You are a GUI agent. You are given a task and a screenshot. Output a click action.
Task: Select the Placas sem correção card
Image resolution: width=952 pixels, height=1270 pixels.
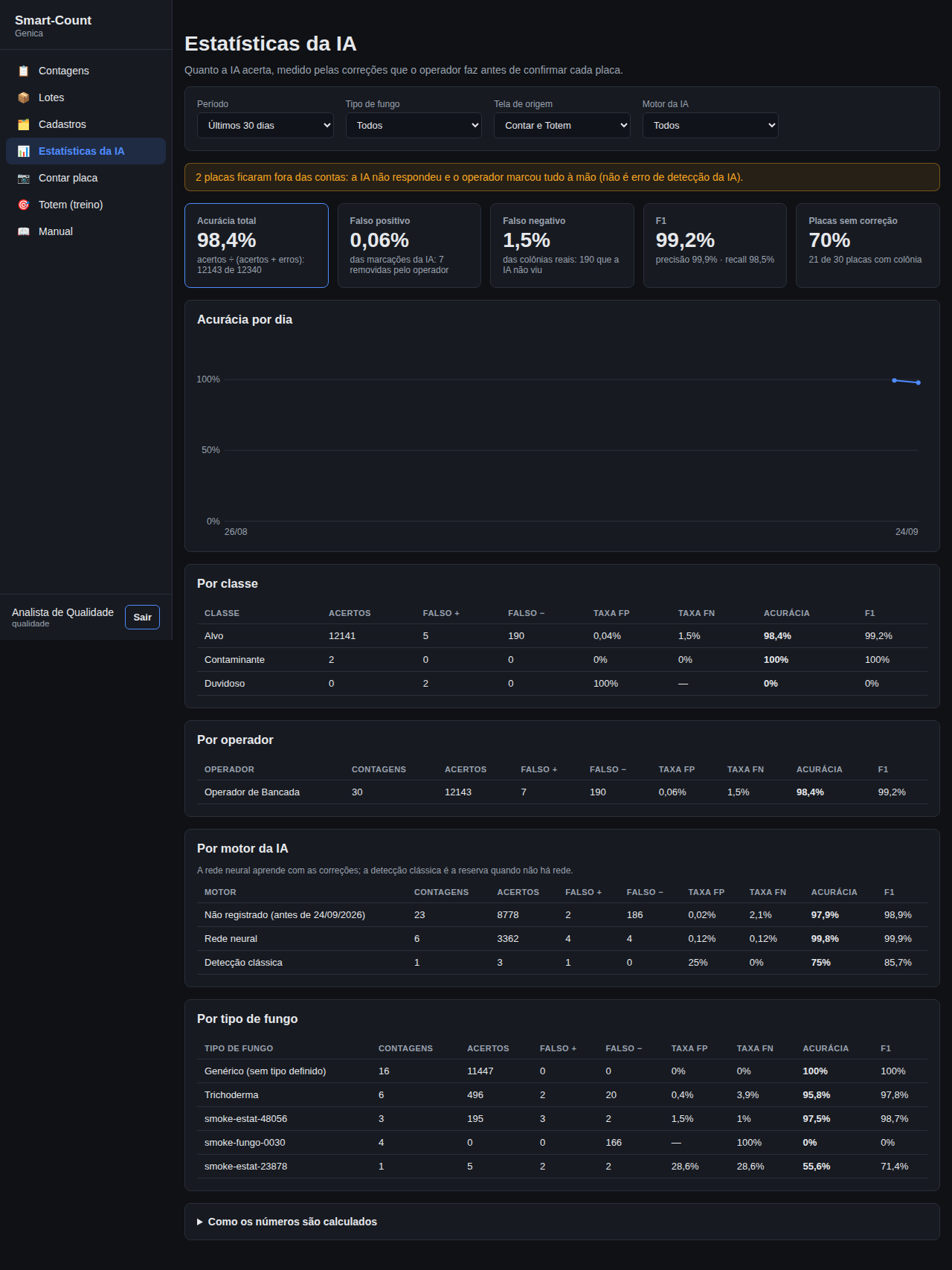[868, 246]
